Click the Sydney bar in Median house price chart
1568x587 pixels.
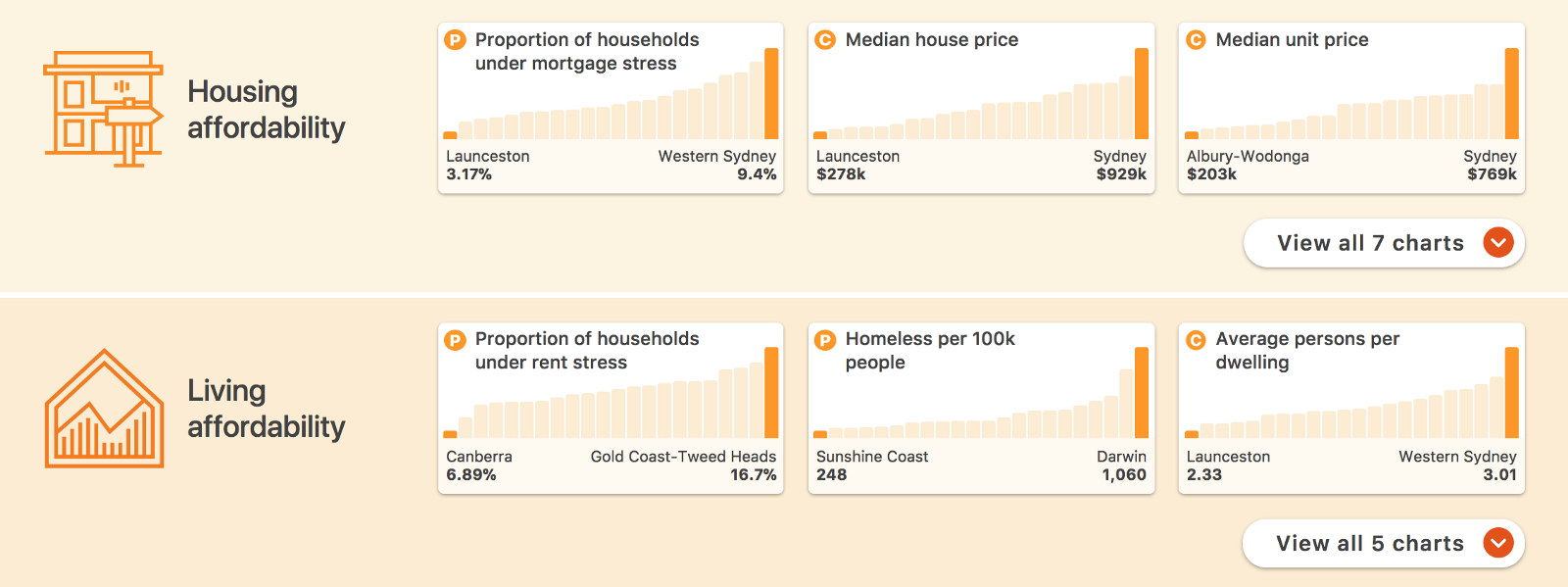1142,94
